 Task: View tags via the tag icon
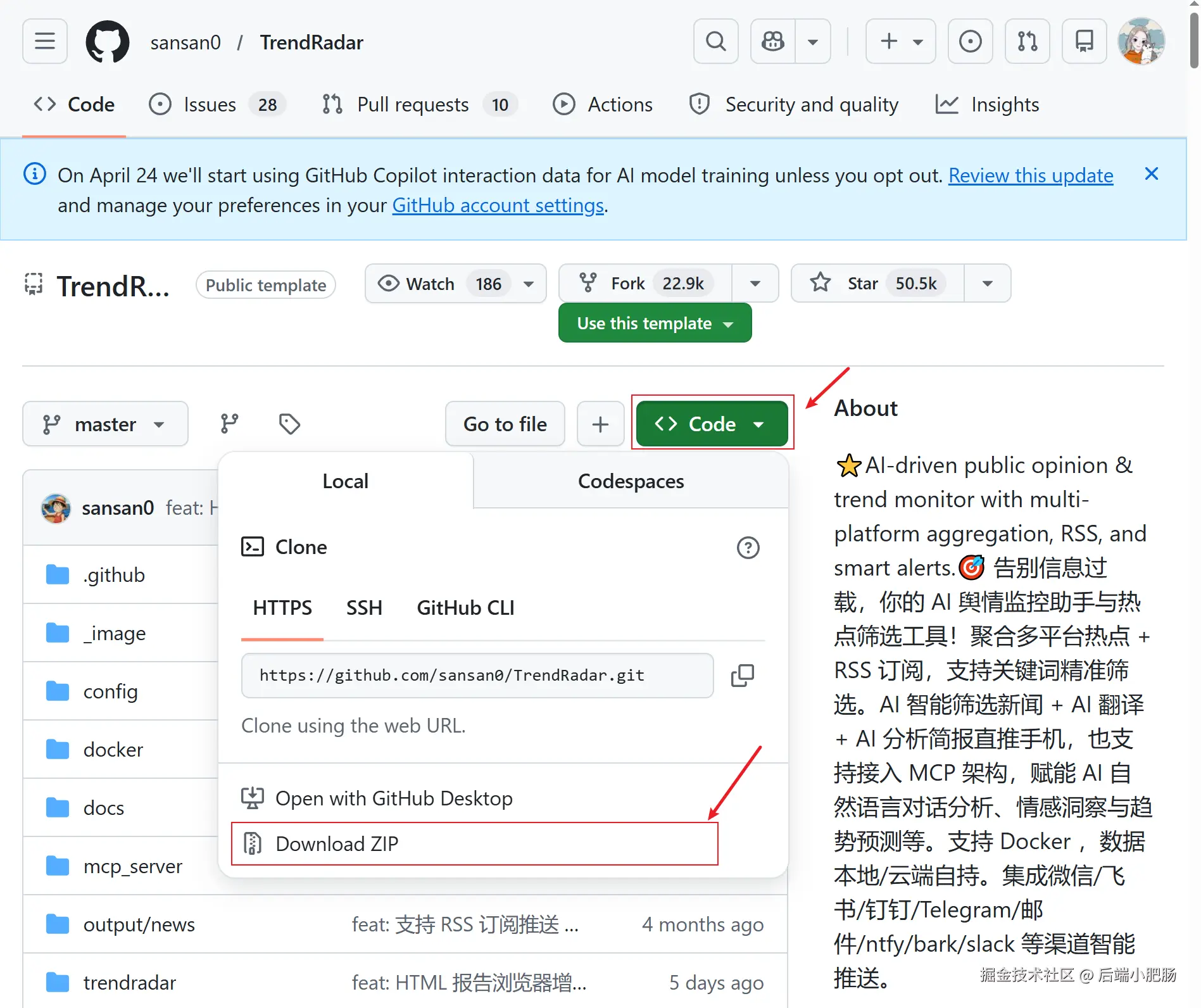coord(289,424)
